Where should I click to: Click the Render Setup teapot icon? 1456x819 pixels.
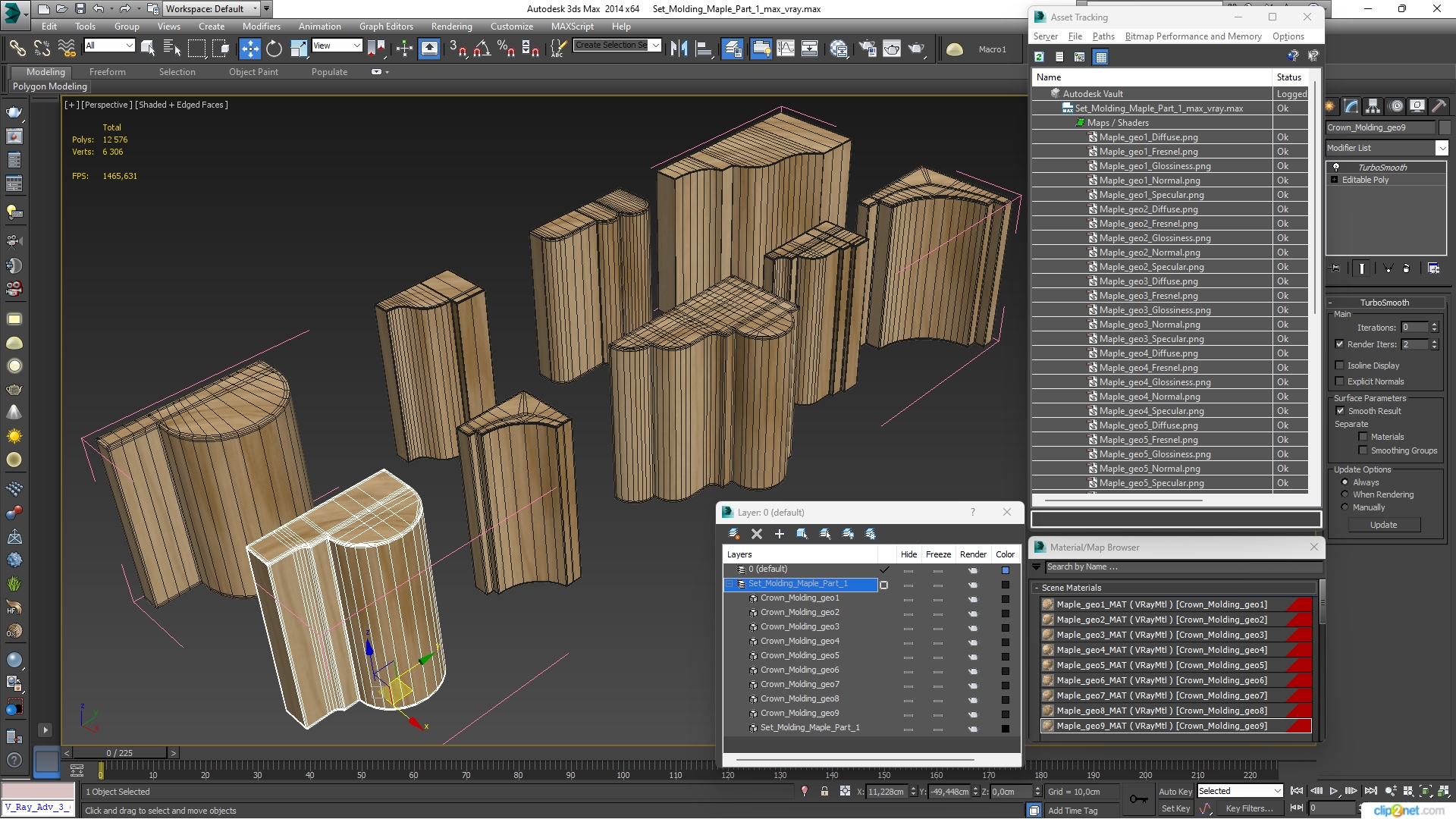coord(867,49)
